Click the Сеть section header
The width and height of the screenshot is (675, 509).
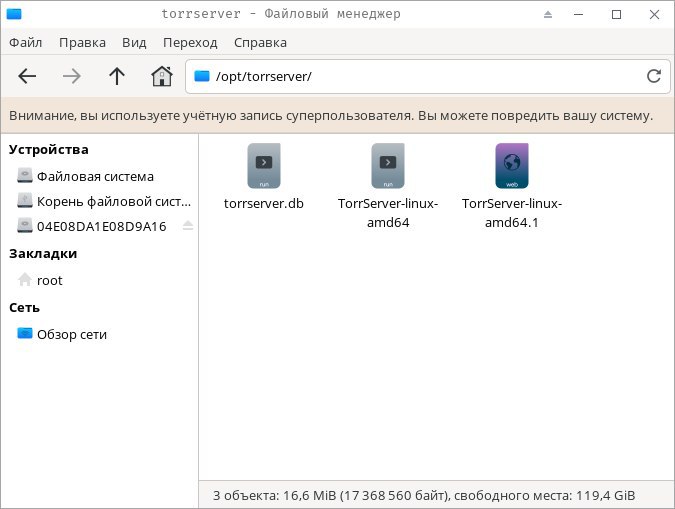[x=24, y=308]
